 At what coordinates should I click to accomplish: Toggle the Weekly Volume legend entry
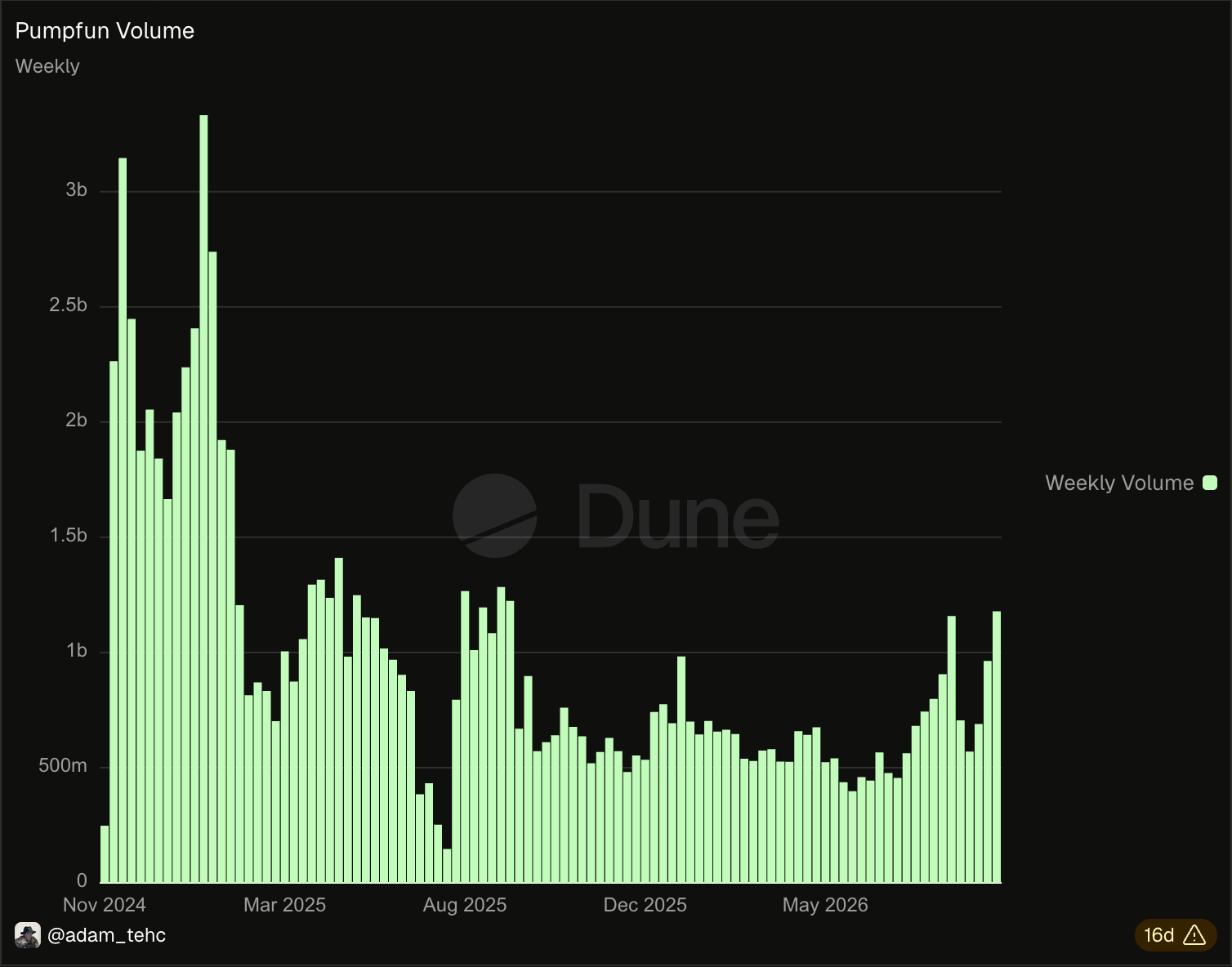(1131, 483)
